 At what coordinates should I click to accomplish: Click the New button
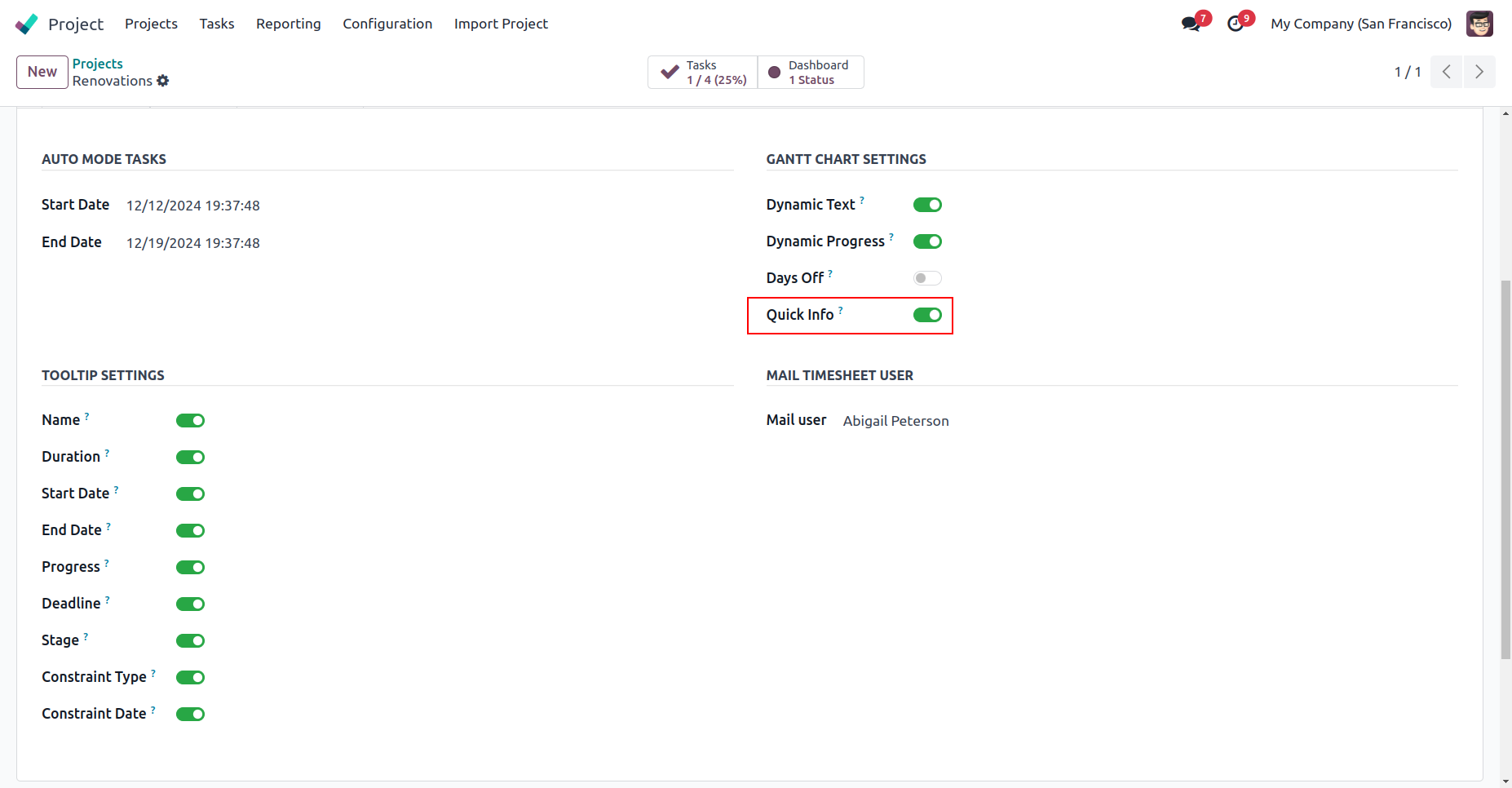(42, 72)
